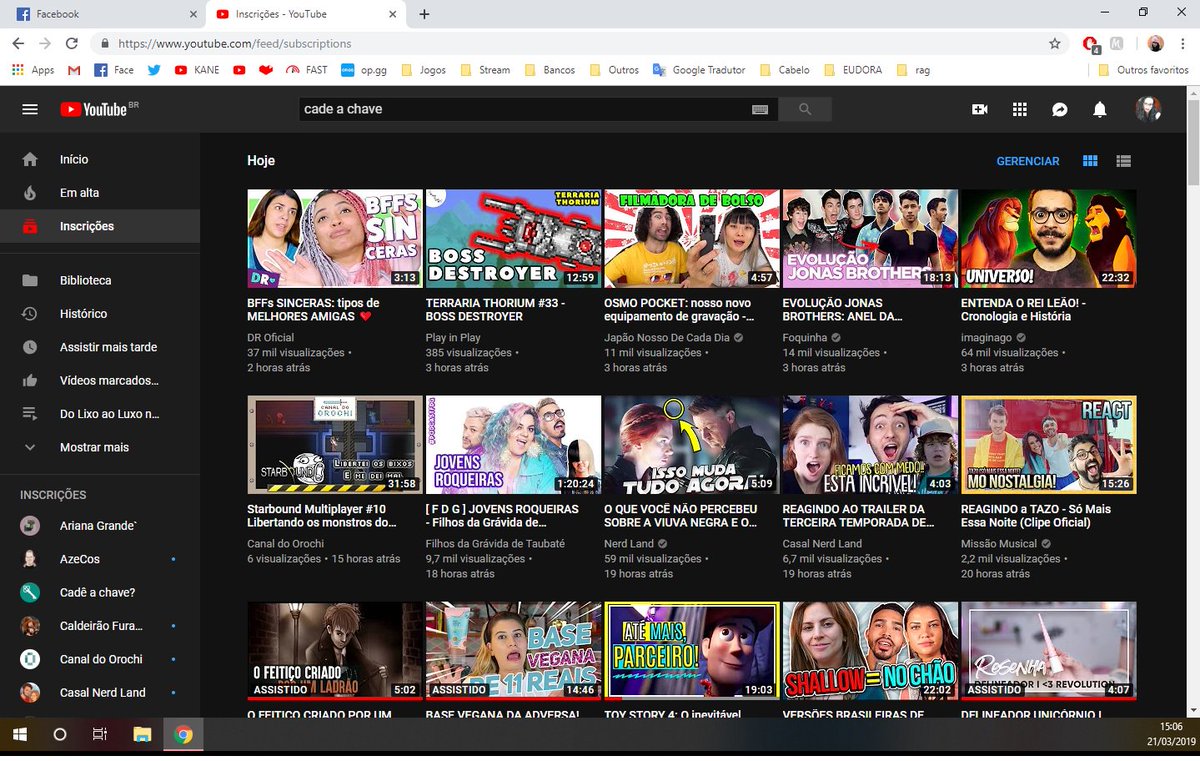Click channel name 'Missão Musical'
This screenshot has width=1200, height=761.
999,544
